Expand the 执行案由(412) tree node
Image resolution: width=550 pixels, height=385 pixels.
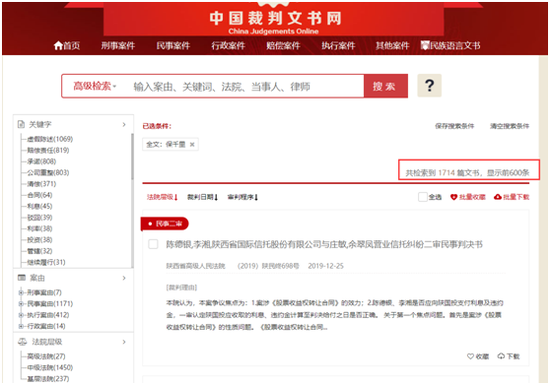point(21,315)
